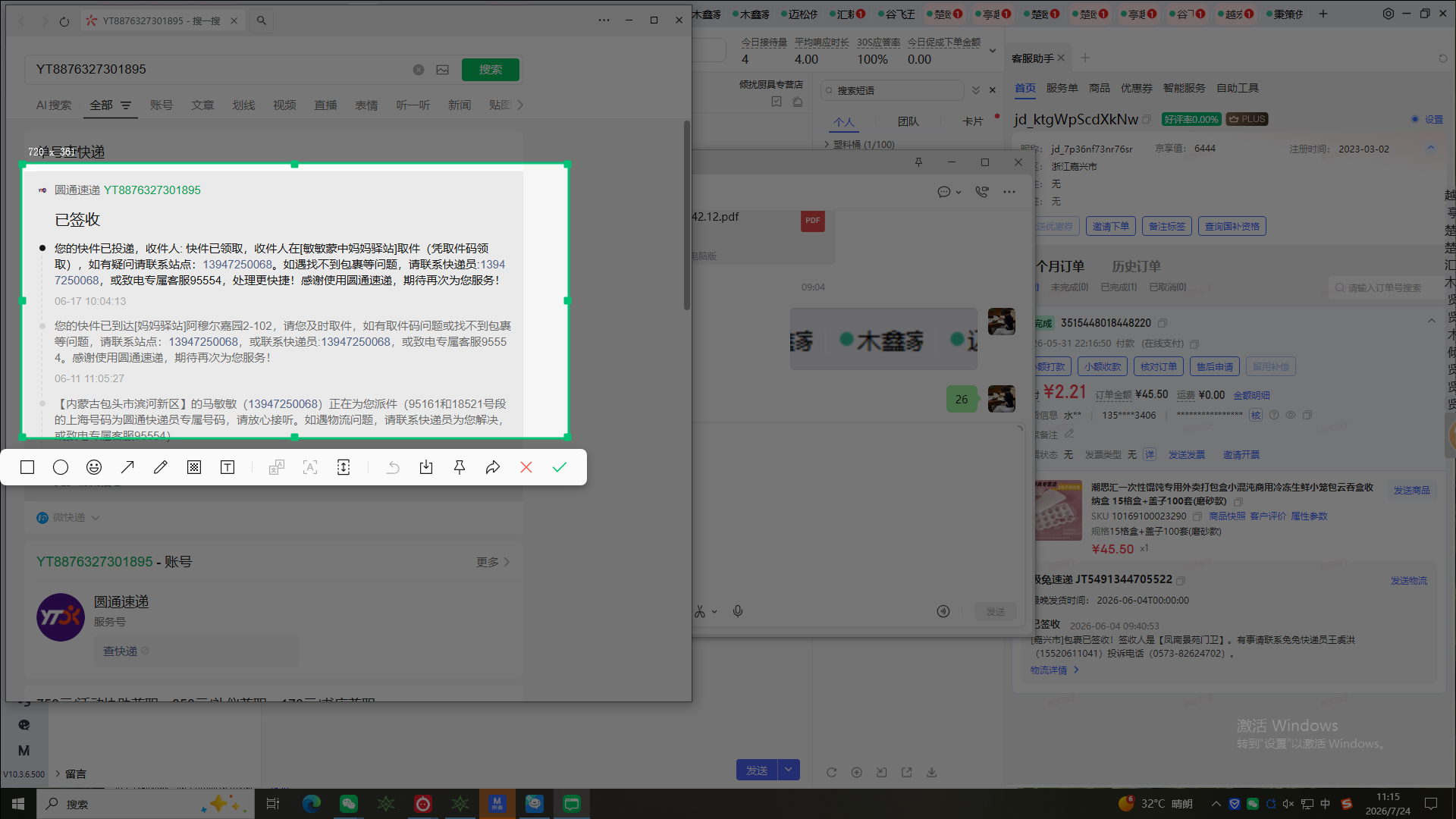Expand the 塑料桶 (1/100) phrase group
Screen dimensions: 1456x819
click(x=827, y=144)
